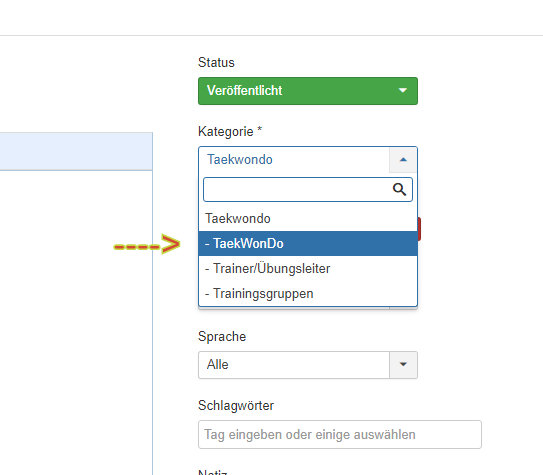Viewport: 543px width, 475px height.
Task: Collapse the Kategorie dropdown showing Taekwondo
Action: point(308,160)
